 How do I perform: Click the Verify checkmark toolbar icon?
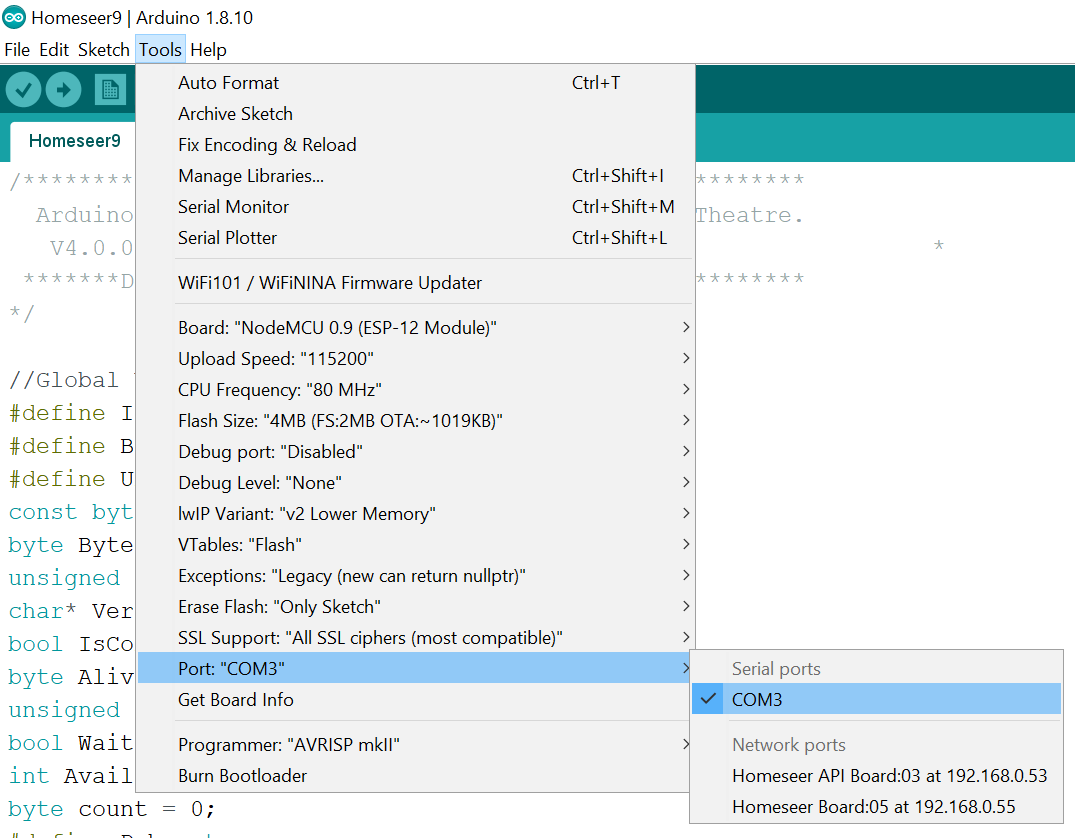(x=24, y=90)
